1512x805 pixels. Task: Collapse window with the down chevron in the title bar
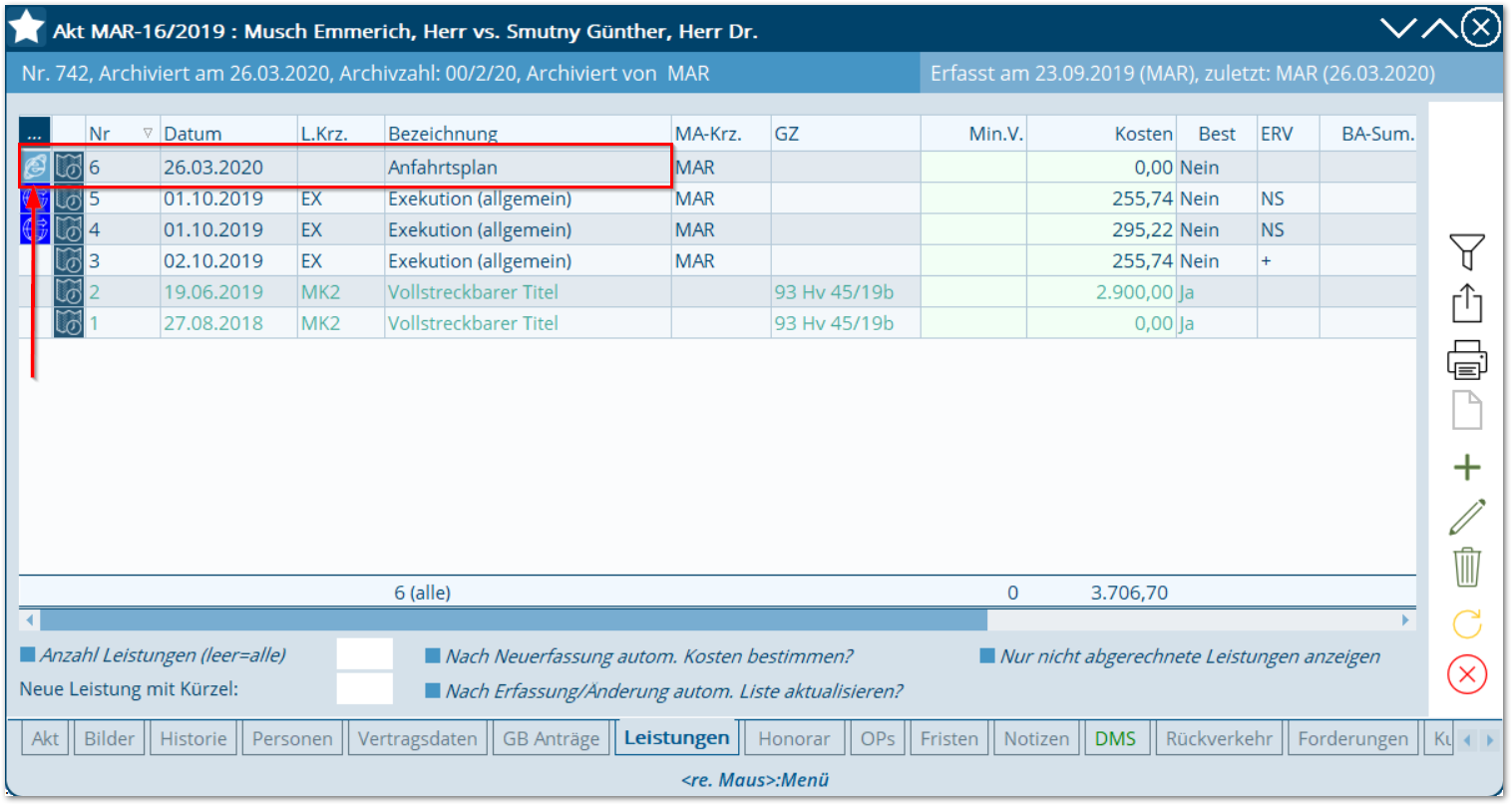1399,28
